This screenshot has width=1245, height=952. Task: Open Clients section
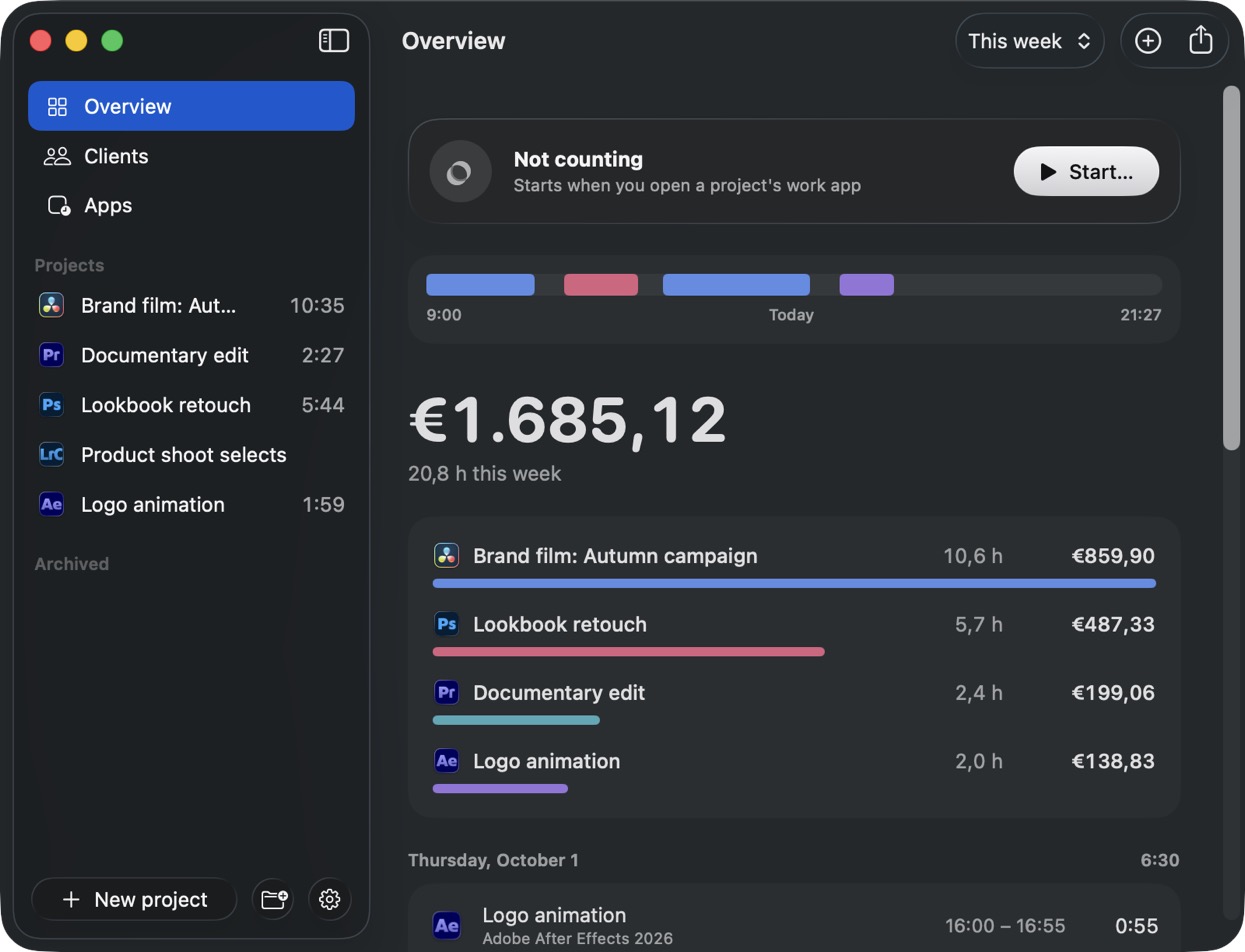coord(191,156)
